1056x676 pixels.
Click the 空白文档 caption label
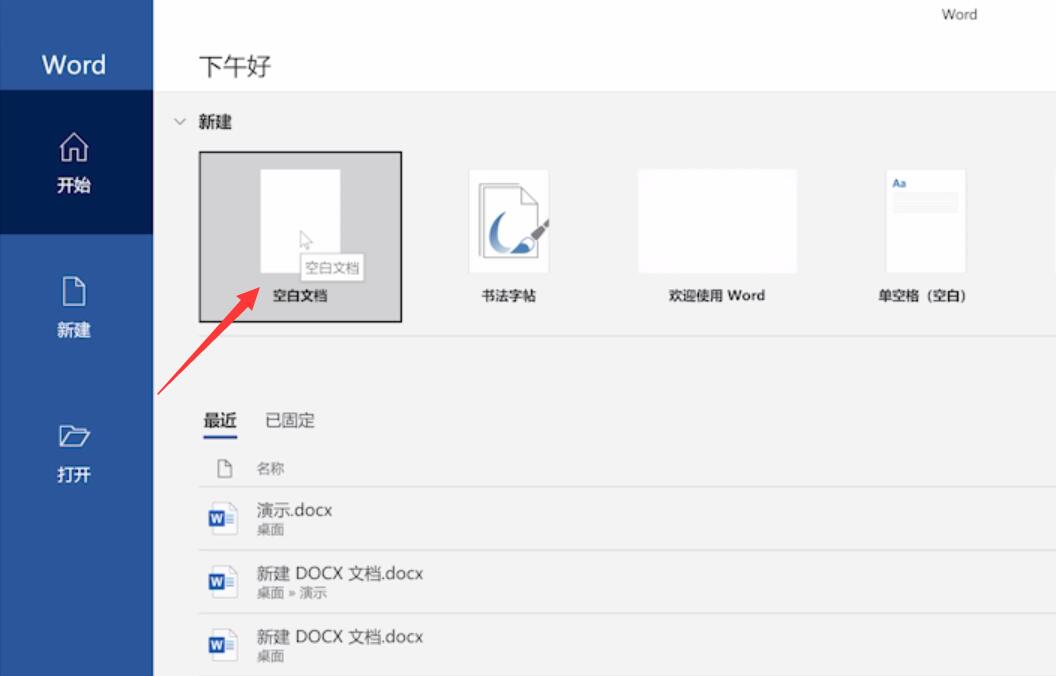point(300,295)
